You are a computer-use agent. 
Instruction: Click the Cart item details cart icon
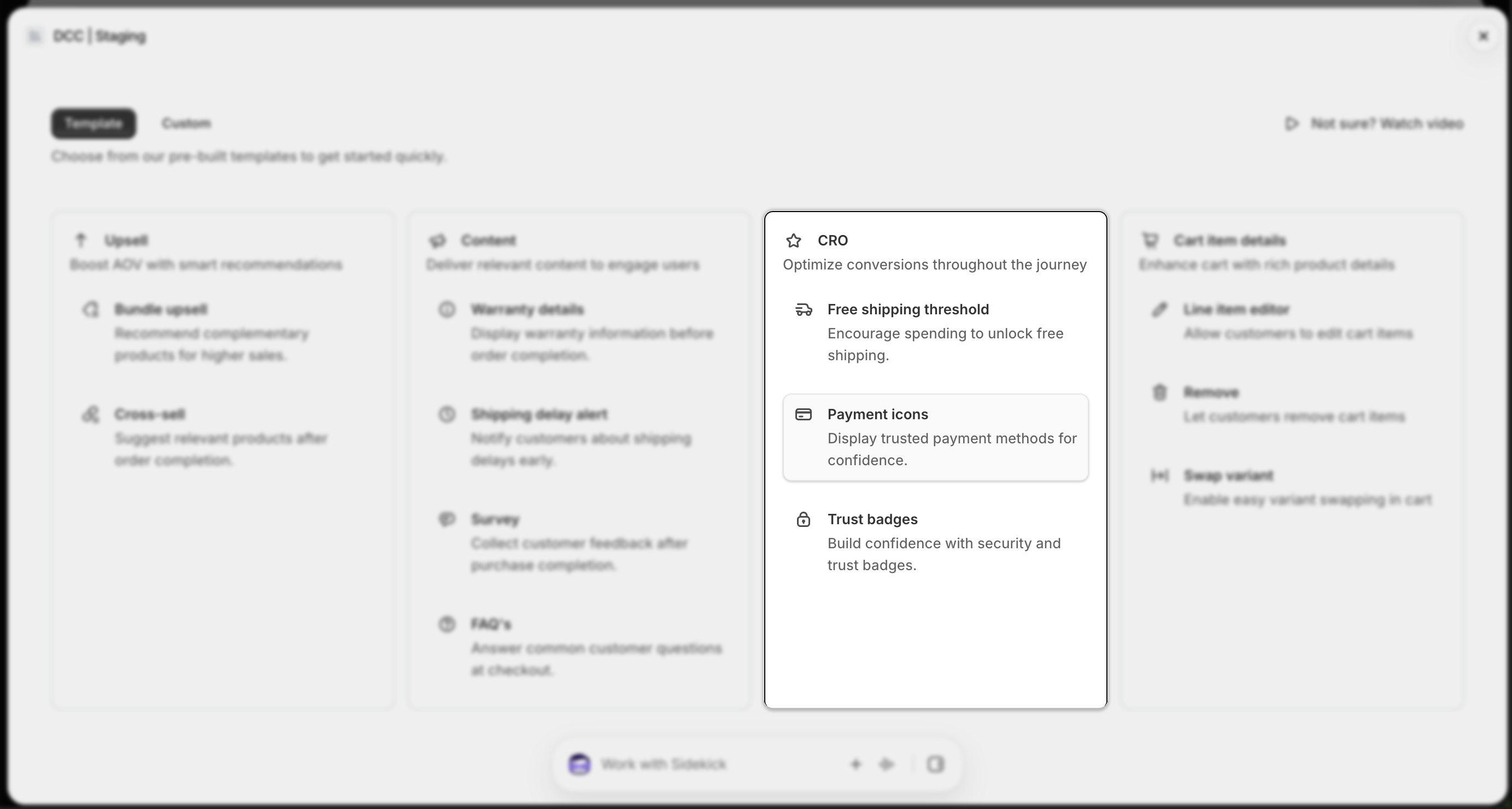pos(1150,240)
